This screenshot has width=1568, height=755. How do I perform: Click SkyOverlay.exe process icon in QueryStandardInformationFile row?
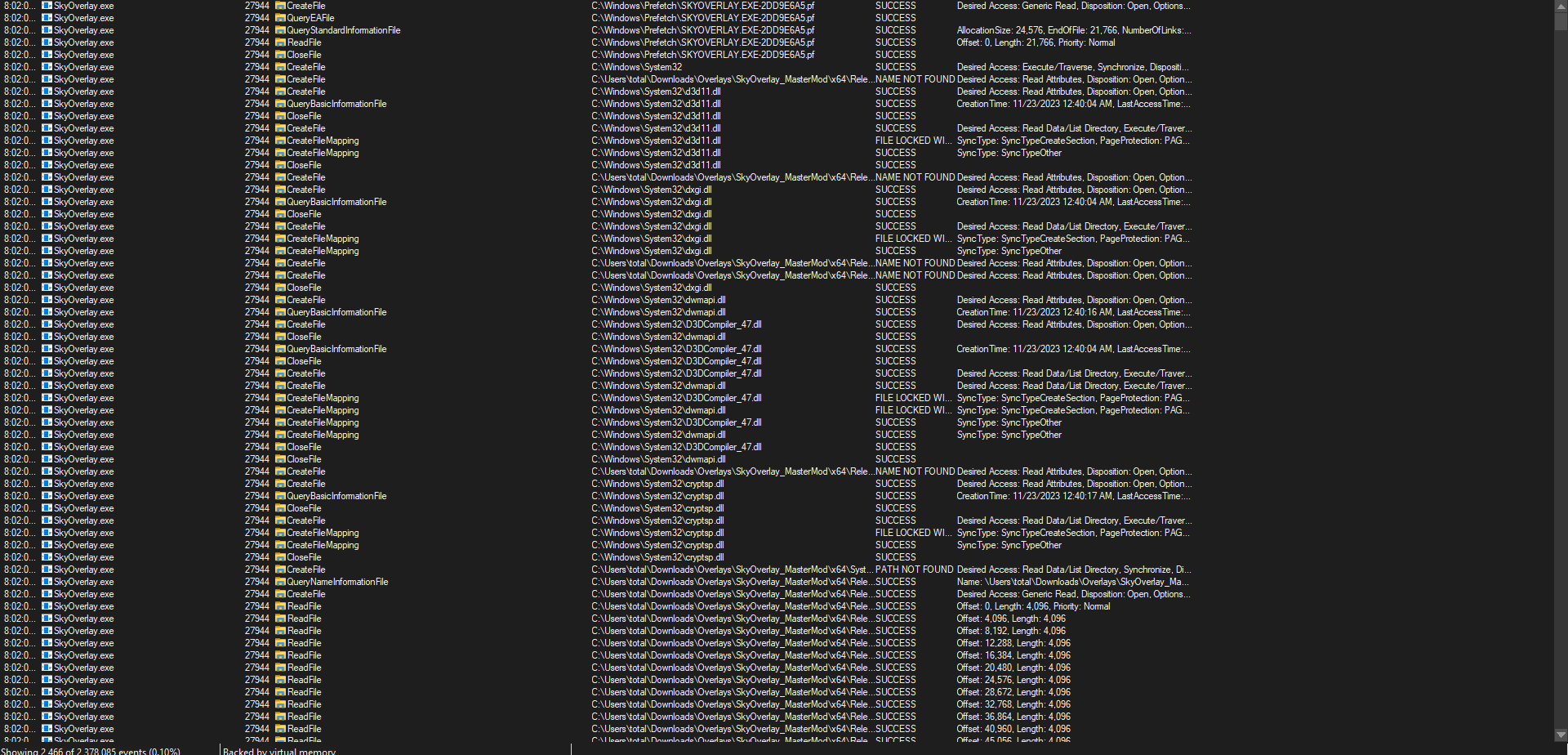(x=47, y=30)
